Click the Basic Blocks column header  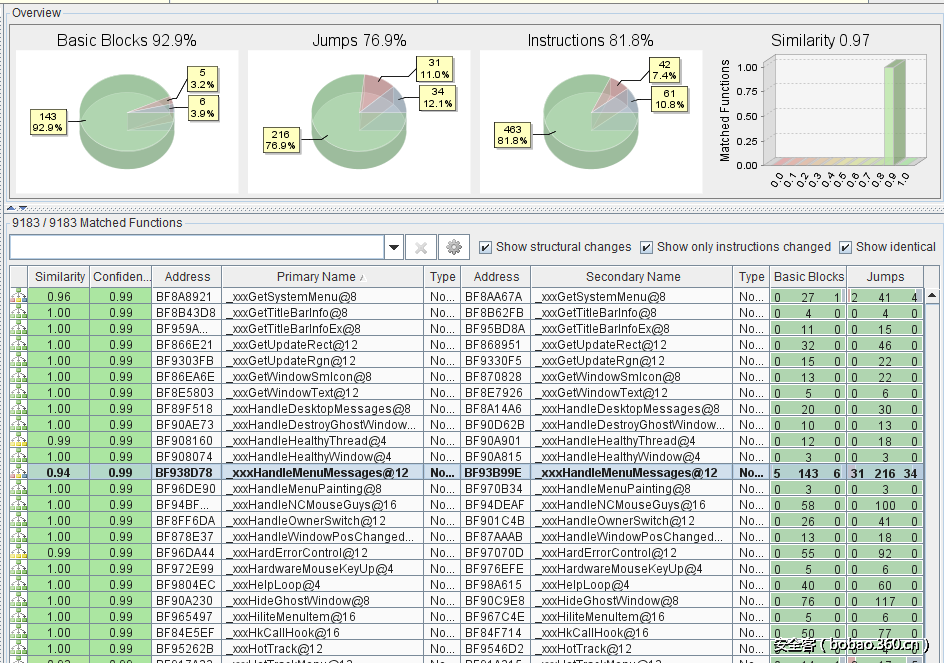pos(808,277)
